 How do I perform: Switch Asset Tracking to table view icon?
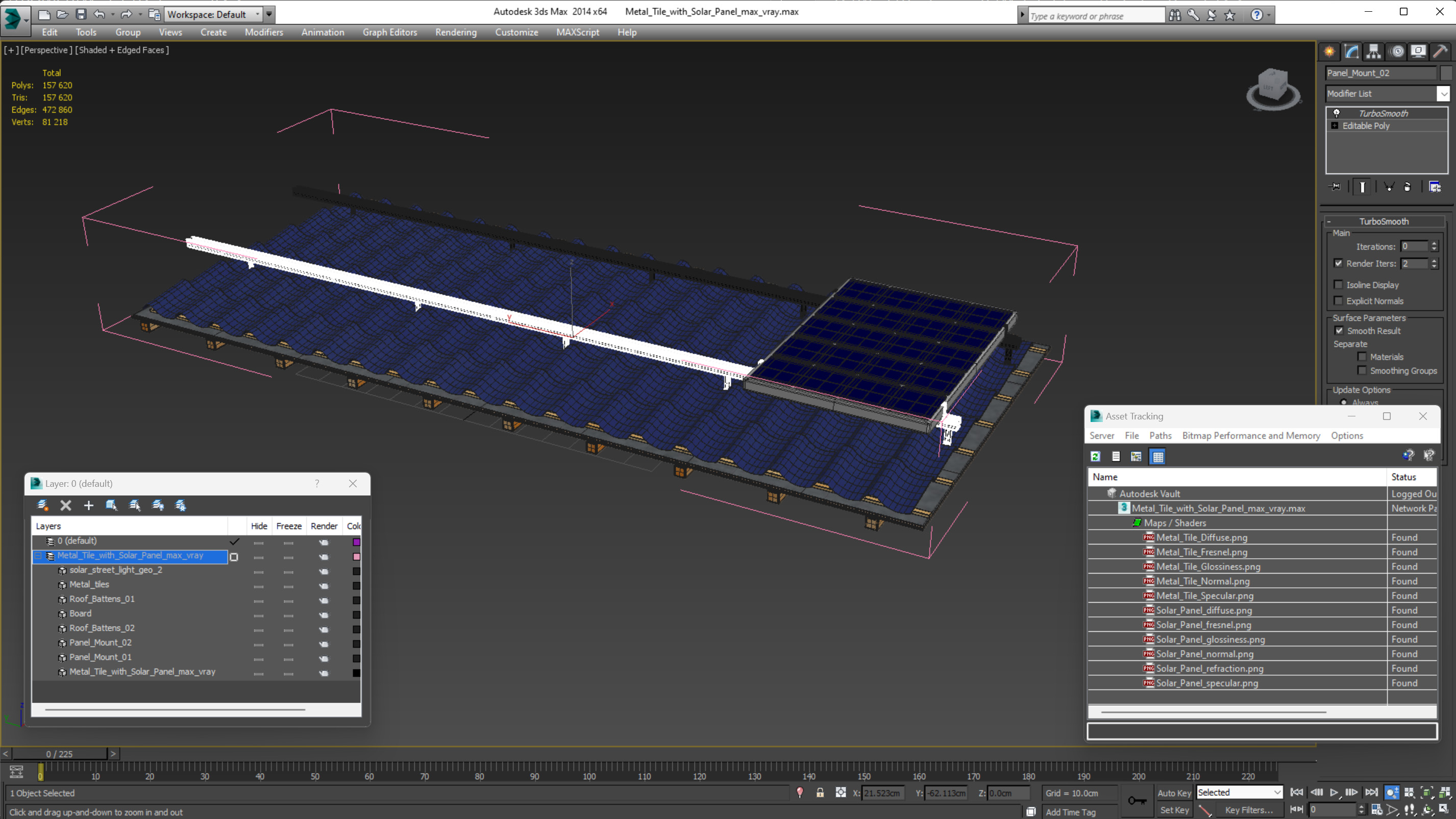coord(1157,456)
